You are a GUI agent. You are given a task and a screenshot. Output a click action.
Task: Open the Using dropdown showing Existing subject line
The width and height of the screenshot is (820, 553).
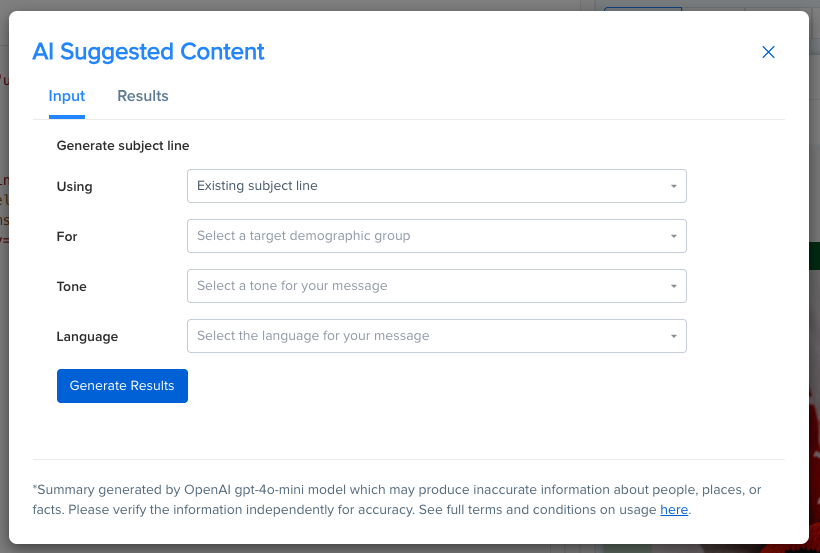click(437, 186)
